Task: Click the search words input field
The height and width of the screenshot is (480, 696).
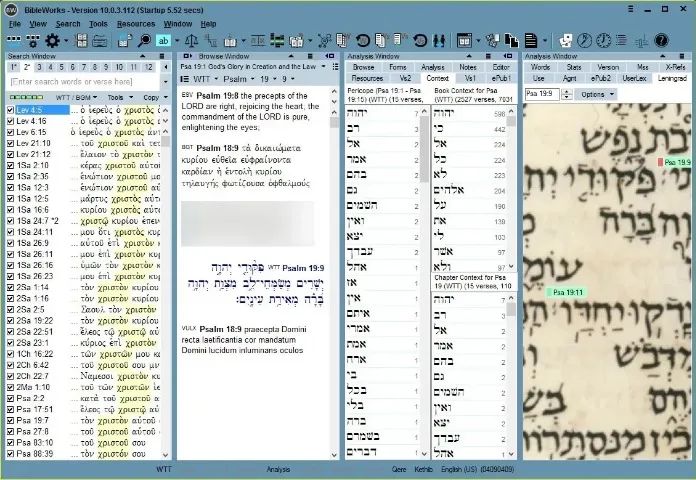Action: click(x=83, y=82)
